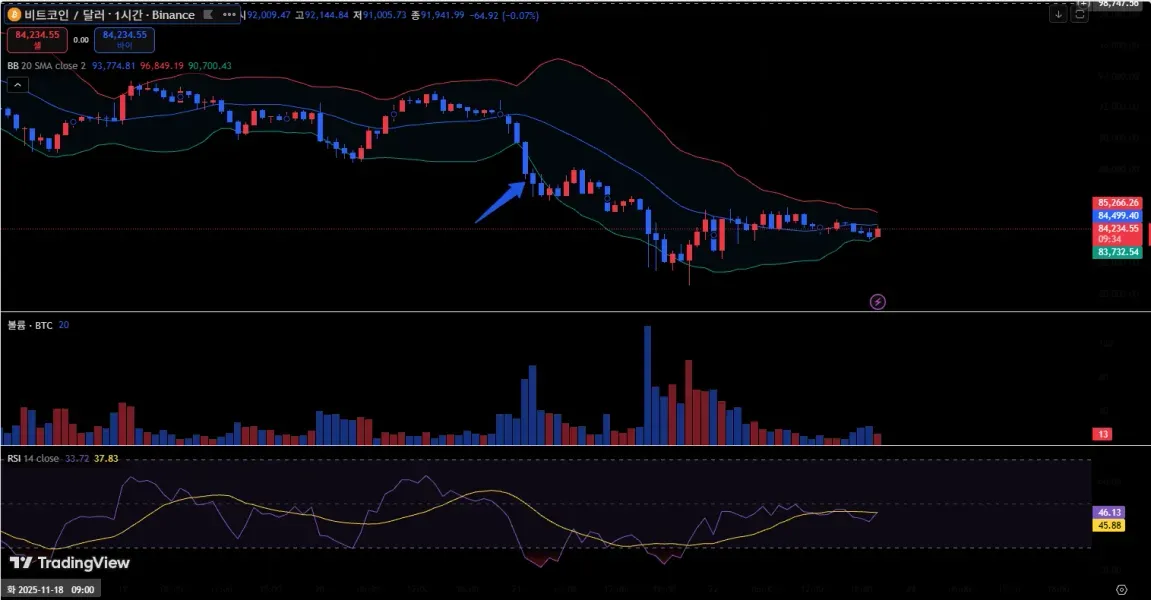Click the close price 91,941.99 value
Image resolution: width=1151 pixels, height=600 pixels.
pos(442,15)
